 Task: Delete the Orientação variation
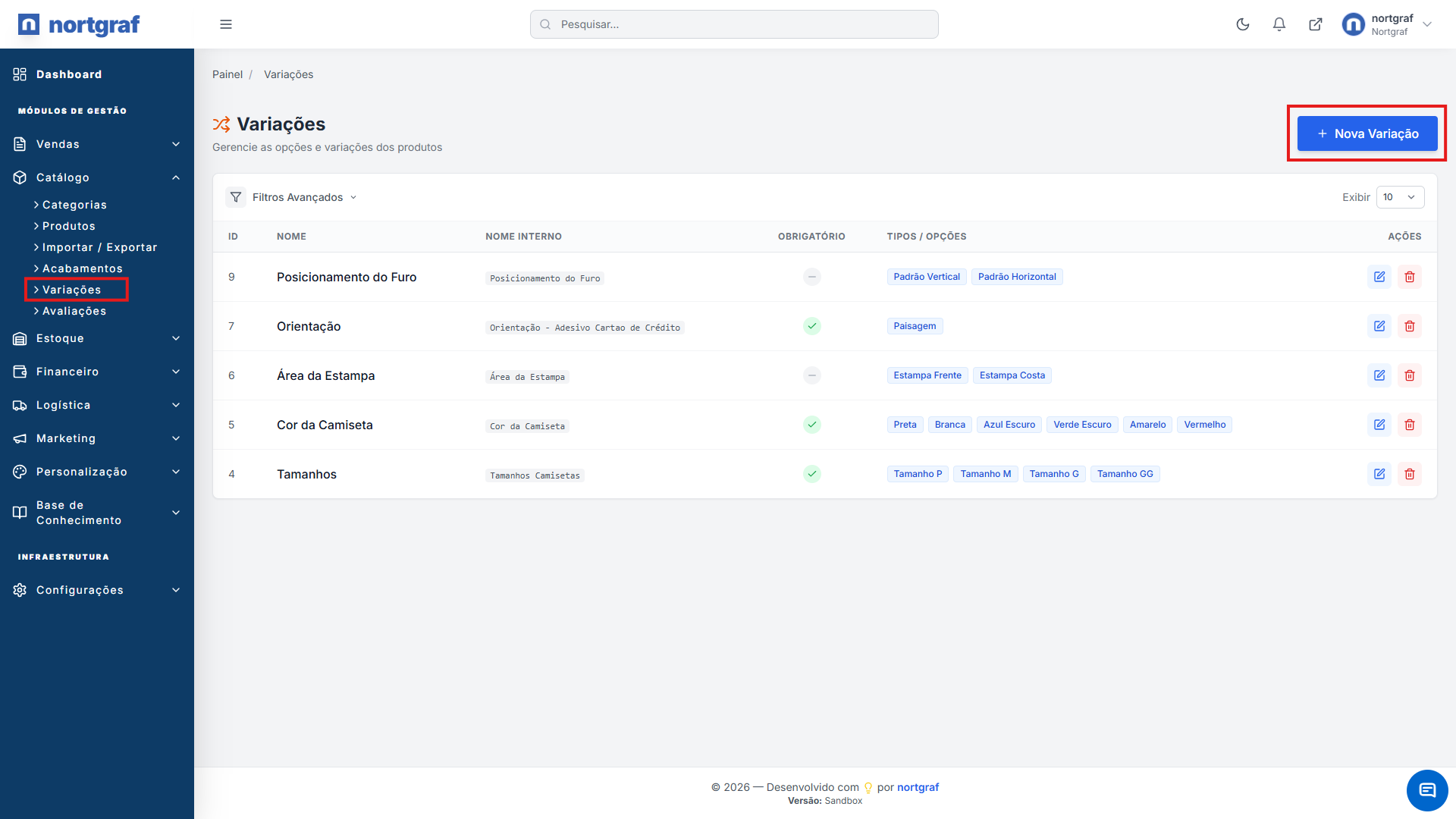[x=1409, y=326]
